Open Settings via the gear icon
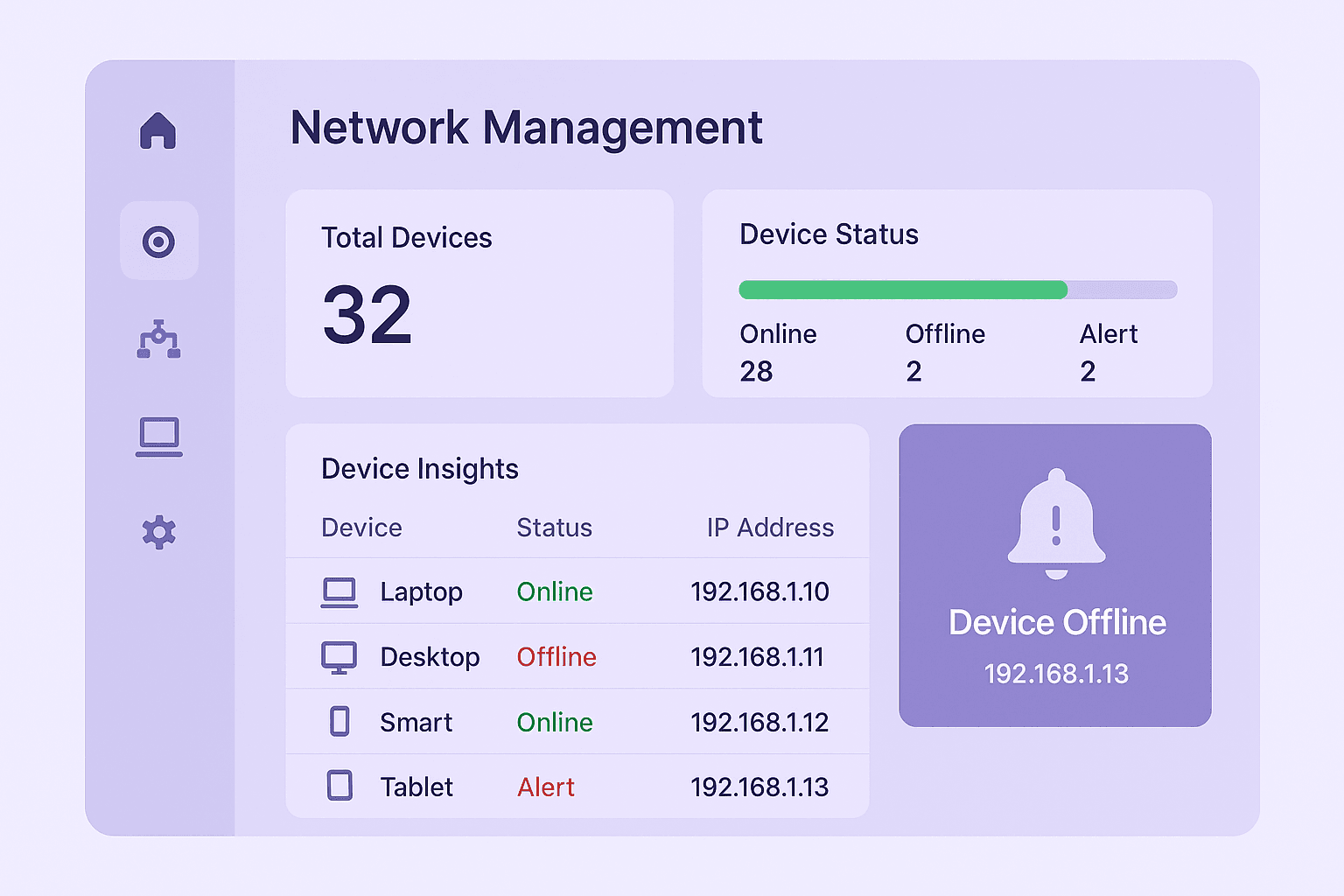1344x896 pixels. click(x=158, y=532)
